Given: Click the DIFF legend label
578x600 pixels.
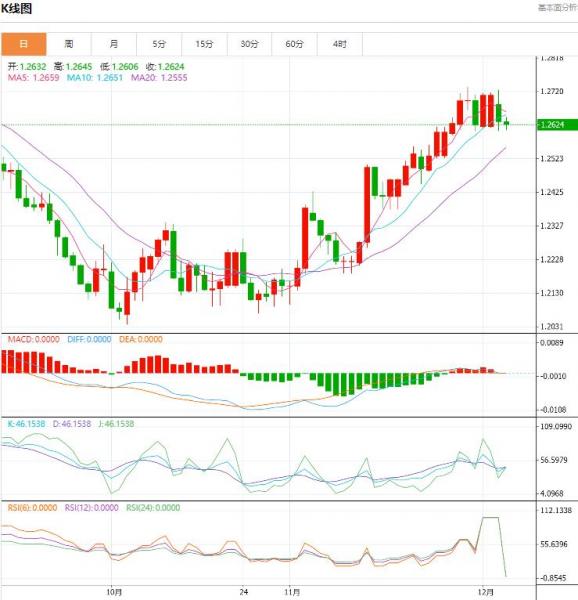Looking at the screenshot, I should pos(89,339).
